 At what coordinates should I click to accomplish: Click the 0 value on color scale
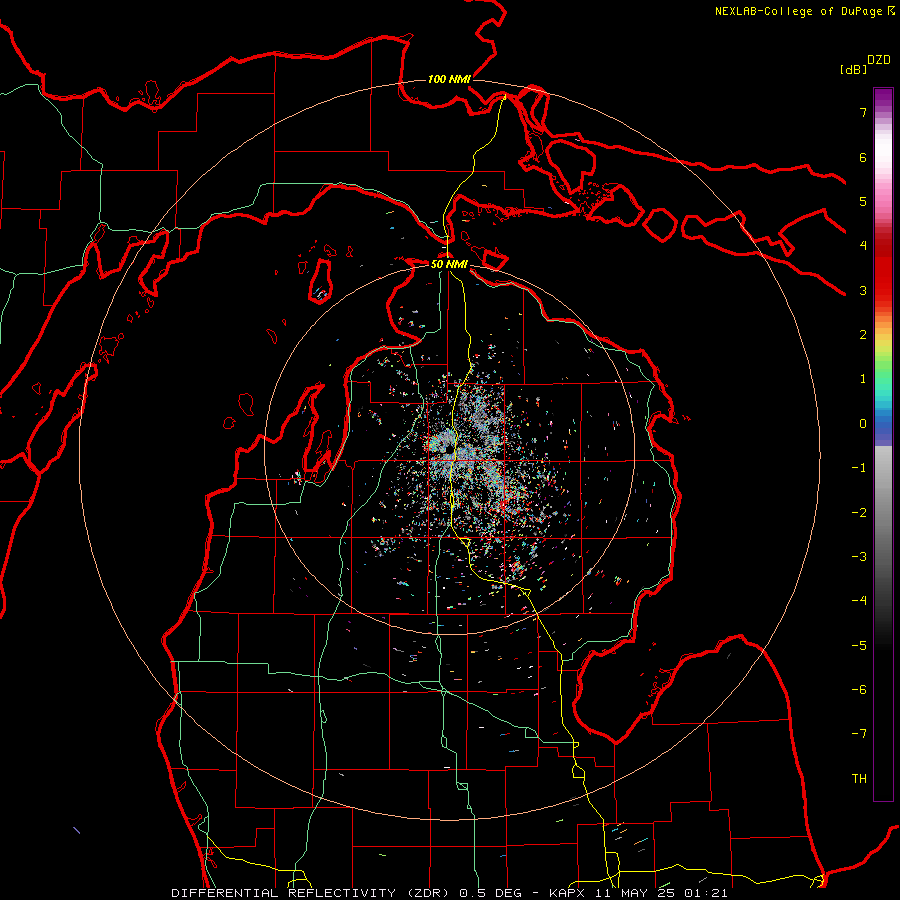pos(863,424)
